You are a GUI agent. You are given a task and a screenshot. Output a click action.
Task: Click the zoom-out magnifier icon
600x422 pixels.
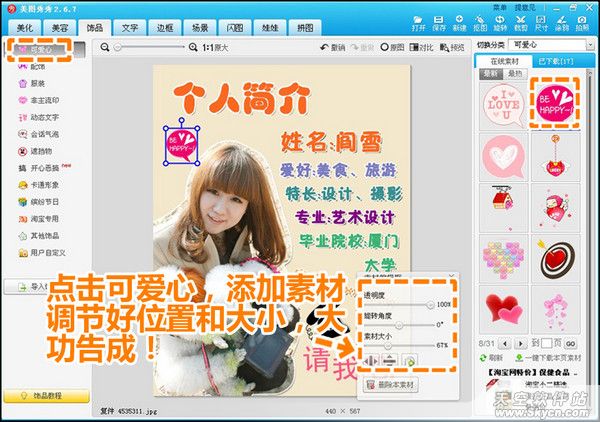pyautogui.click(x=105, y=47)
